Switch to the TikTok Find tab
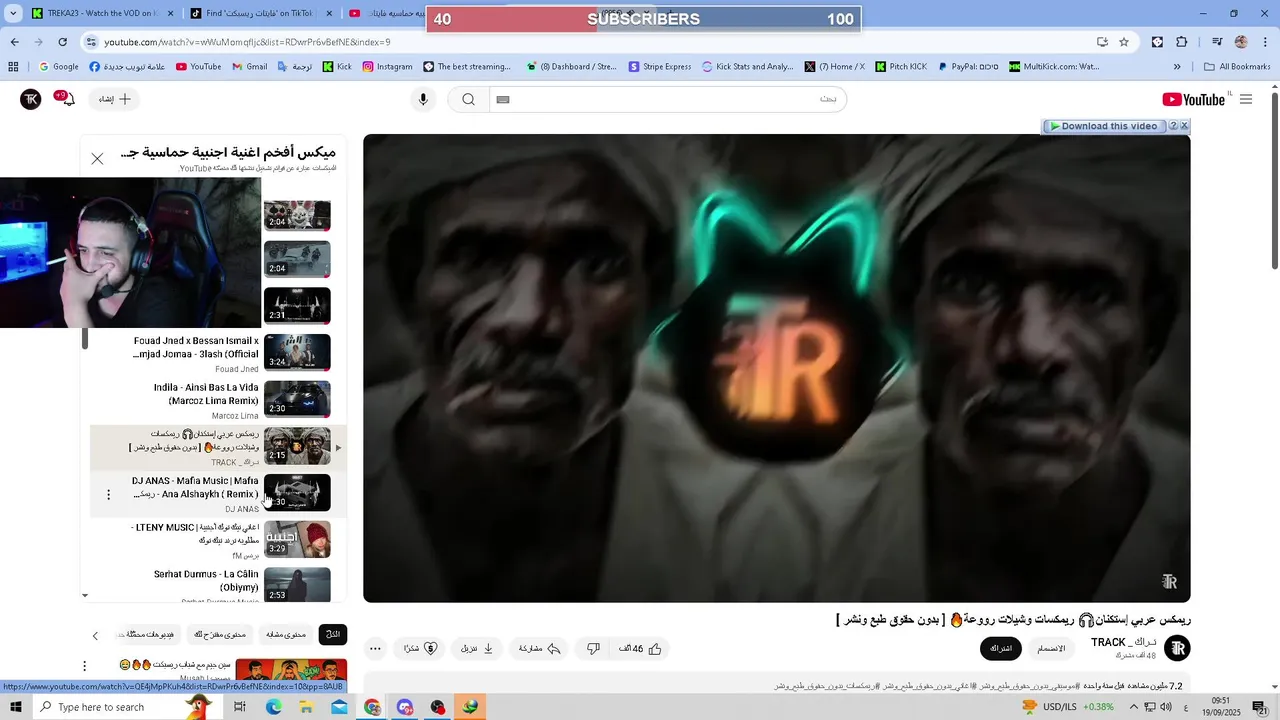This screenshot has height=720, width=1280. tap(261, 13)
